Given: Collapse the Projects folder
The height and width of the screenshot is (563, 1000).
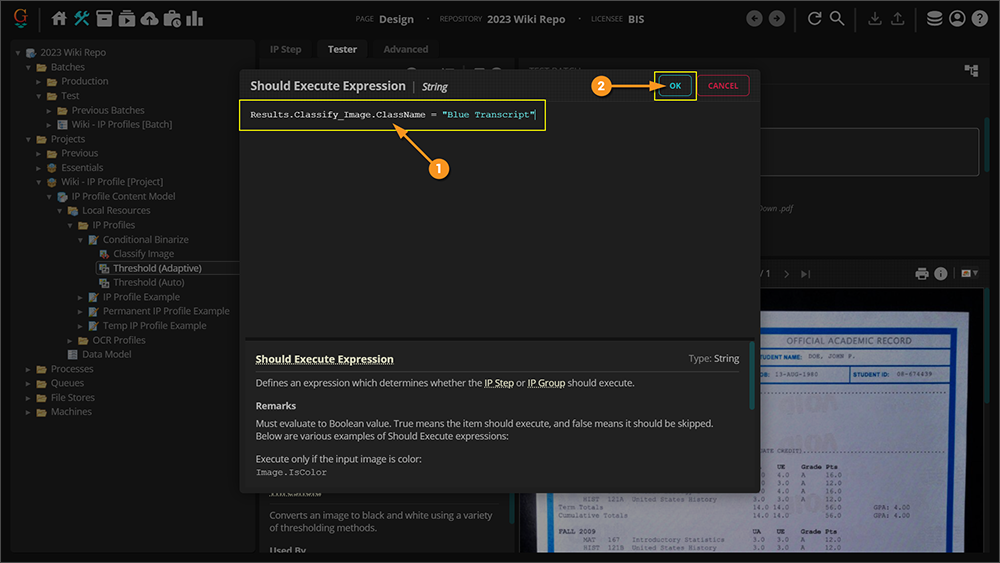Looking at the screenshot, I should click(28, 139).
